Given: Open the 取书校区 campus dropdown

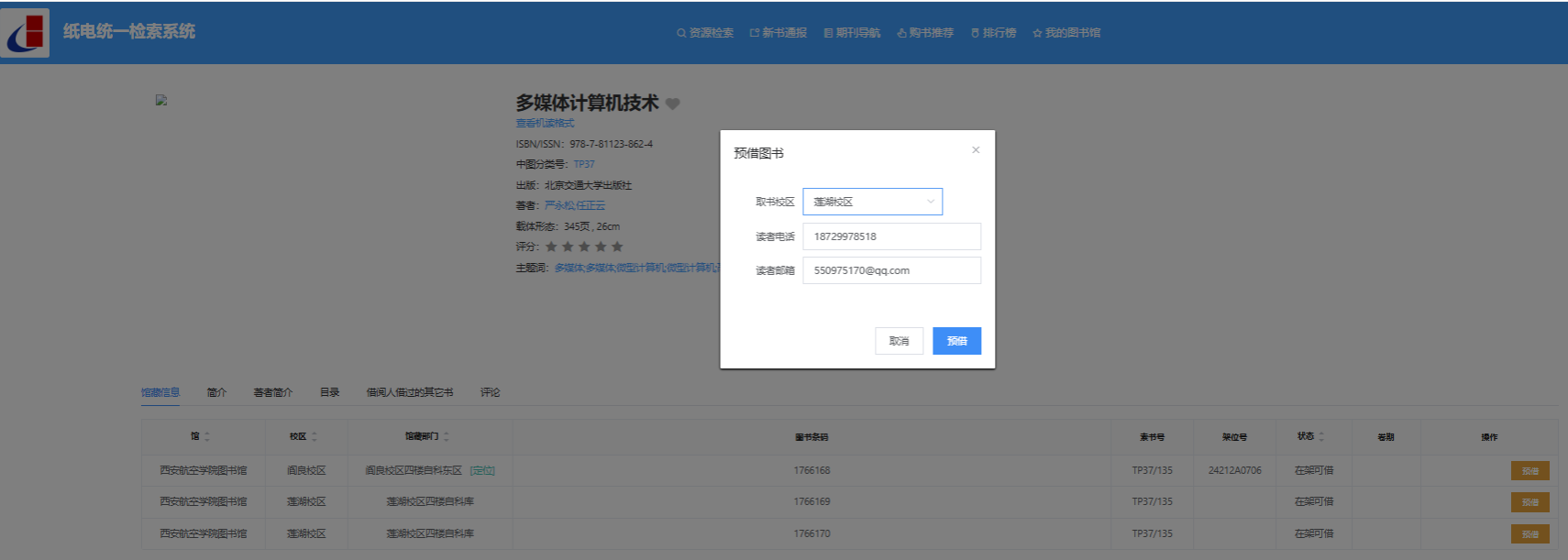Looking at the screenshot, I should click(872, 202).
